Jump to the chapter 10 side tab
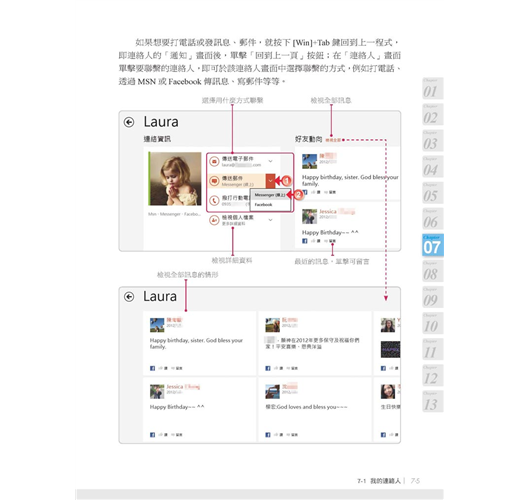The image size is (520, 500). 433,323
